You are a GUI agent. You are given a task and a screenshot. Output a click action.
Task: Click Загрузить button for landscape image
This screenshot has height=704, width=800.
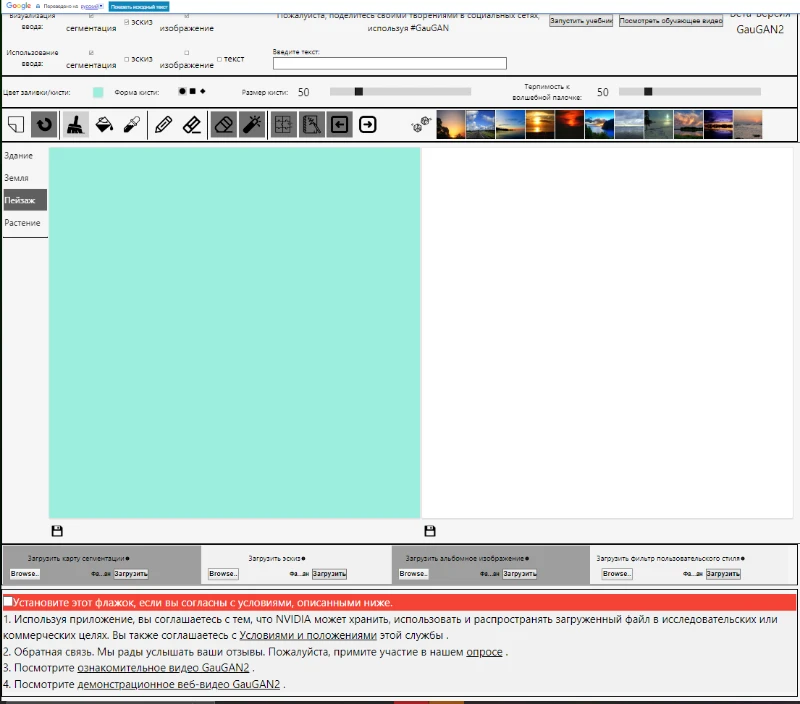[x=519, y=573]
